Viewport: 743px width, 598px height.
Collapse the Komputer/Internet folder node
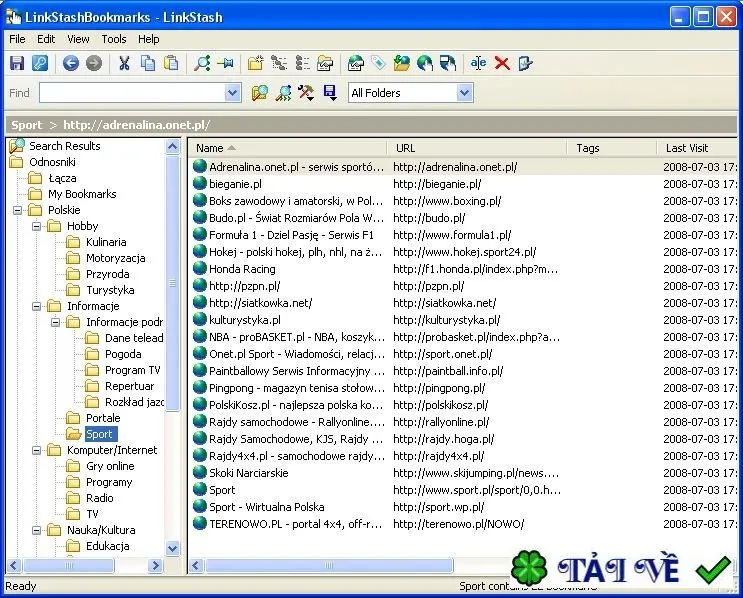pos(36,450)
